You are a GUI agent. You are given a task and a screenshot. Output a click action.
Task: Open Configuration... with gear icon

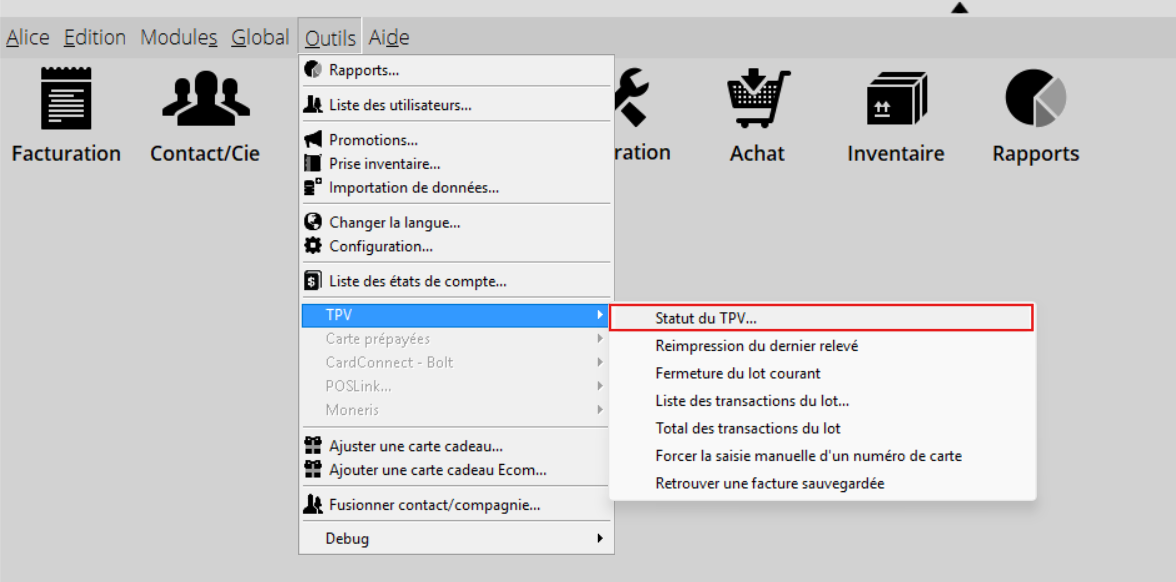pos(380,246)
